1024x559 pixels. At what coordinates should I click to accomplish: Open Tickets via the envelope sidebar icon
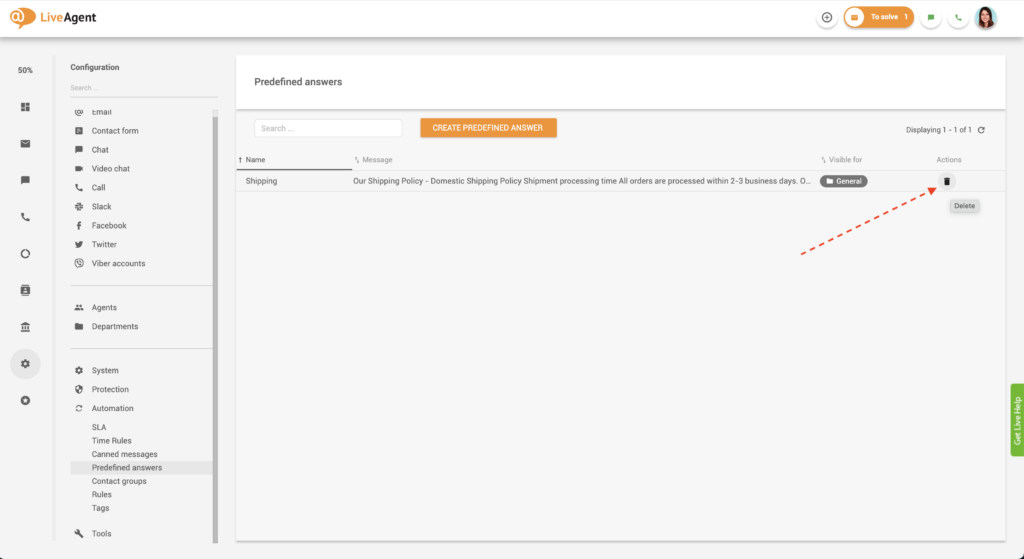coord(25,143)
